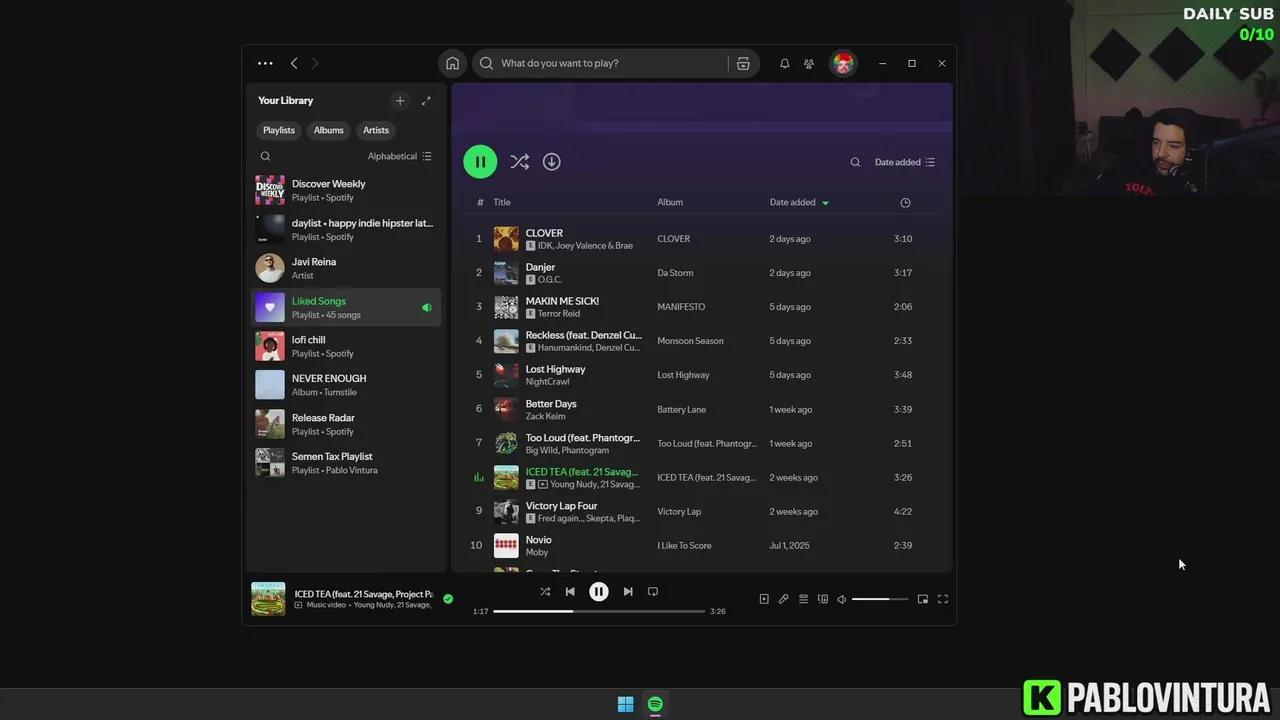Open the Now Playing view icon

764,599
